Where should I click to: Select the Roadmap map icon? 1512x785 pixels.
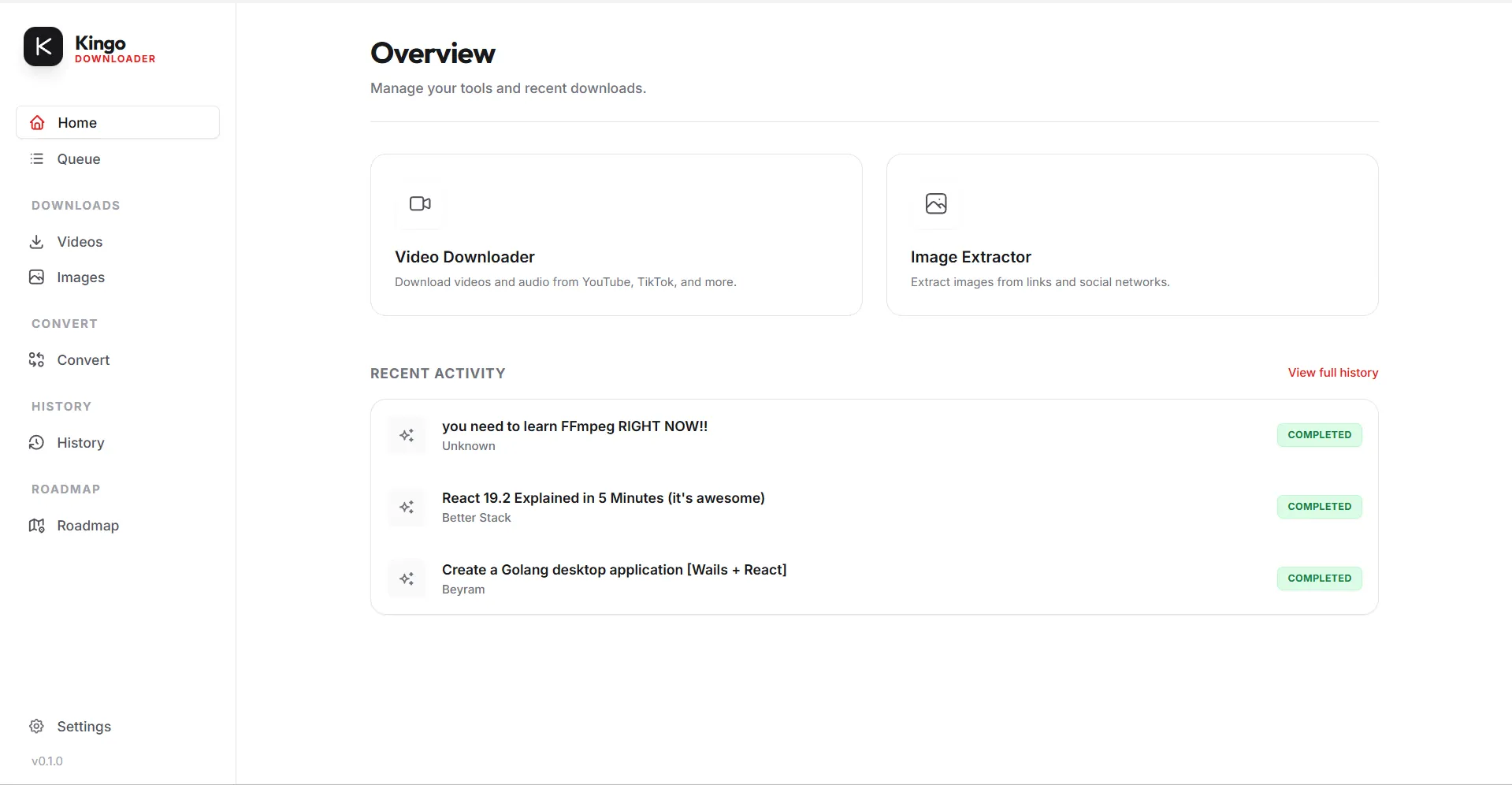pos(36,525)
